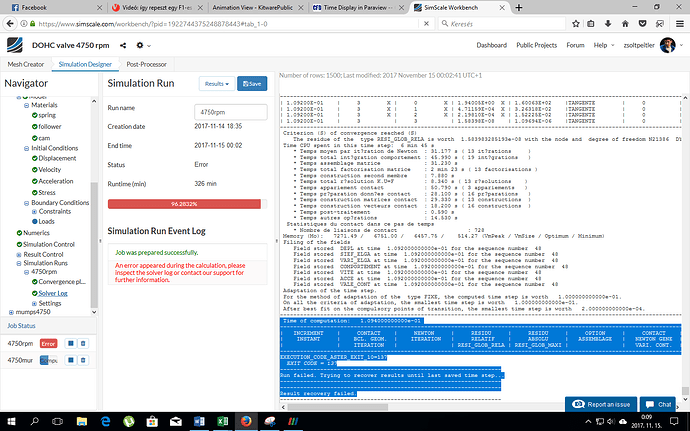Switch to Time Display in Paraview tab
The image size is (690, 431).
355,7
